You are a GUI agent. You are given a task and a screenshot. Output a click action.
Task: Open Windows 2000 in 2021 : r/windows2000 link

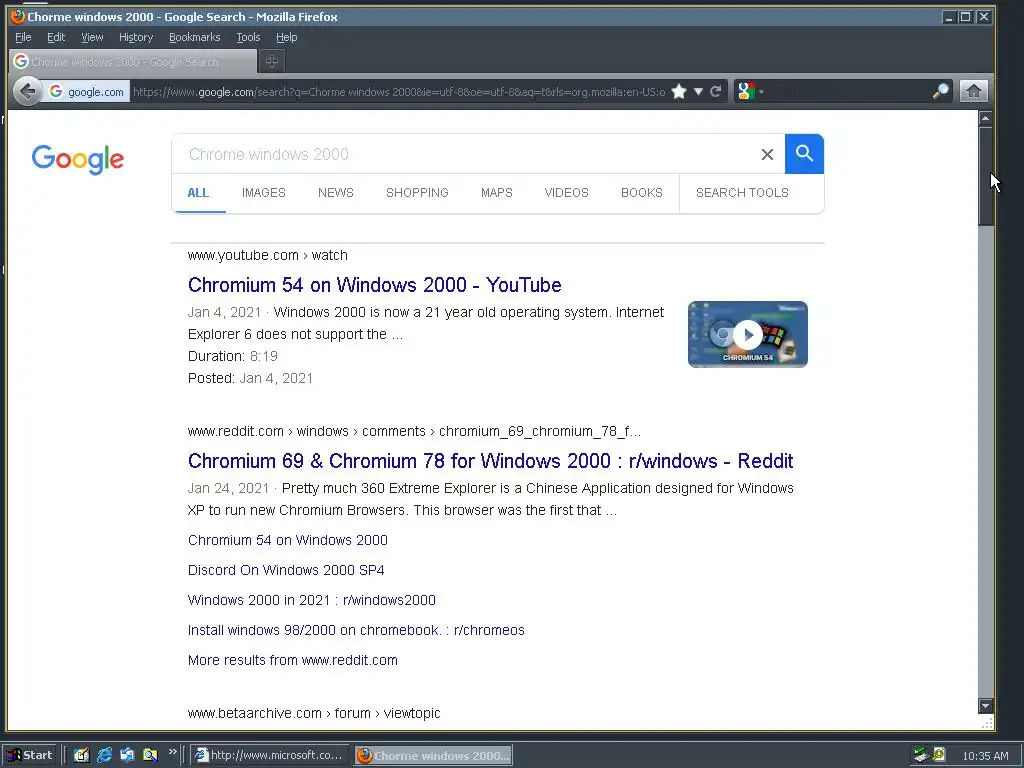click(x=312, y=600)
